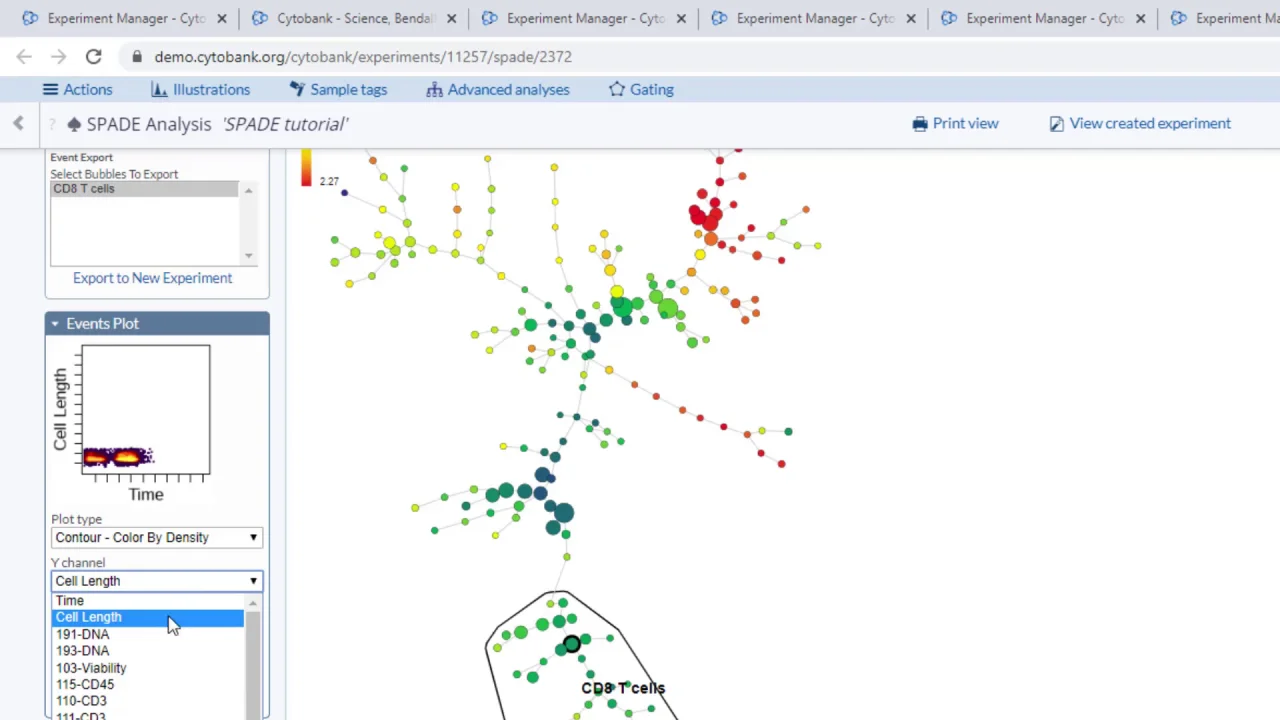Open the Gating star menu

tap(641, 89)
